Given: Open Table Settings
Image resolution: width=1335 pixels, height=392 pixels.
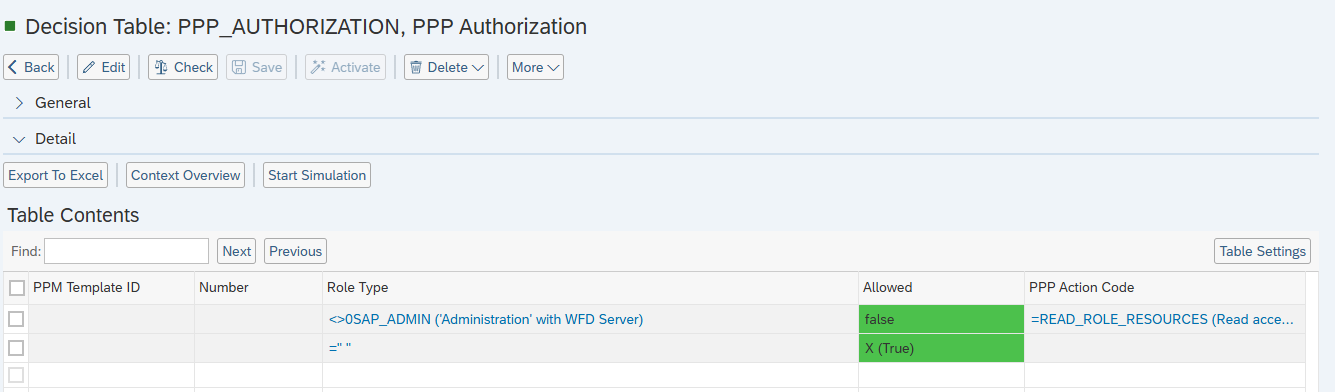Looking at the screenshot, I should pyautogui.click(x=1262, y=251).
